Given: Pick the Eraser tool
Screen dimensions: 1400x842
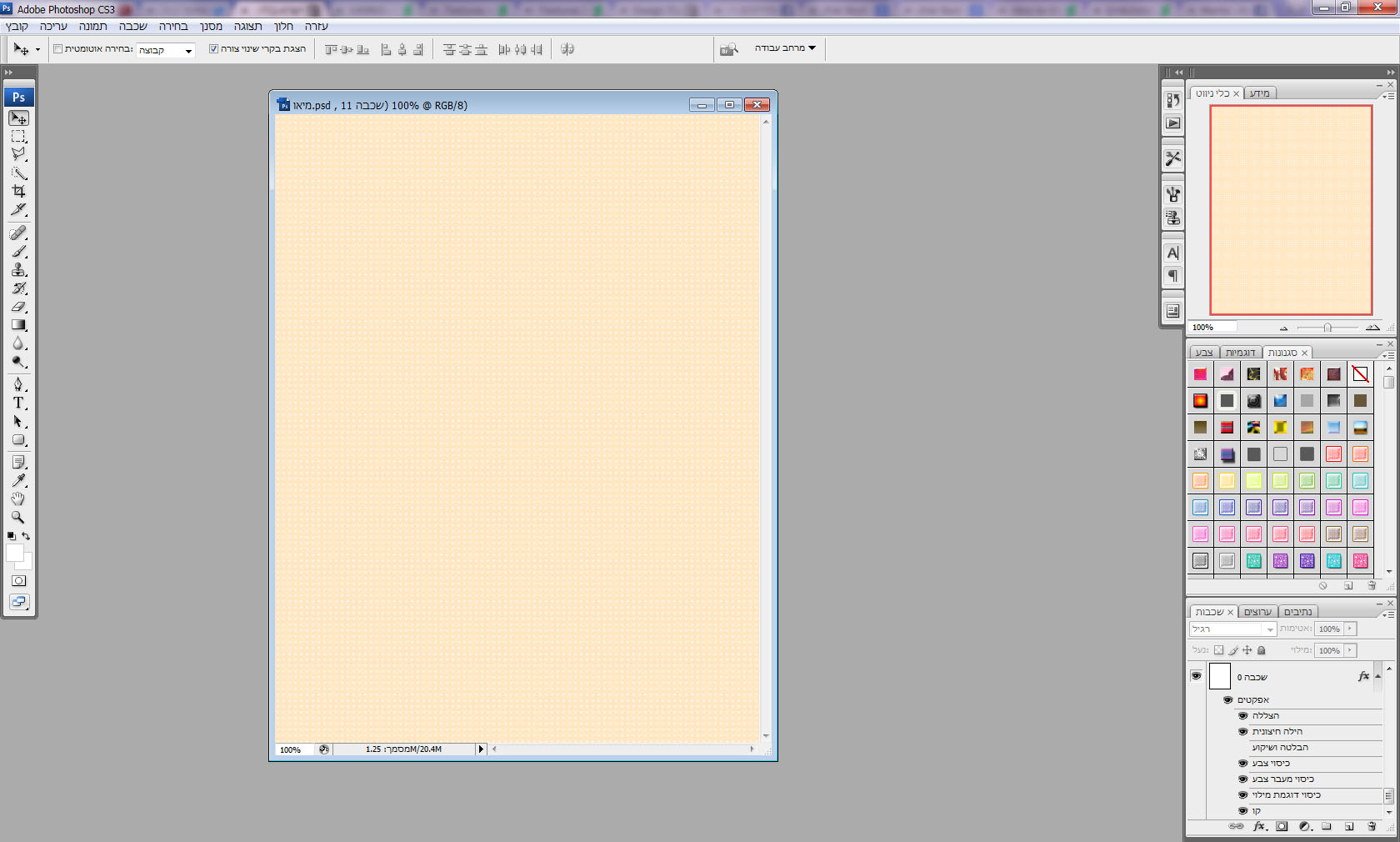Looking at the screenshot, I should point(18,307).
